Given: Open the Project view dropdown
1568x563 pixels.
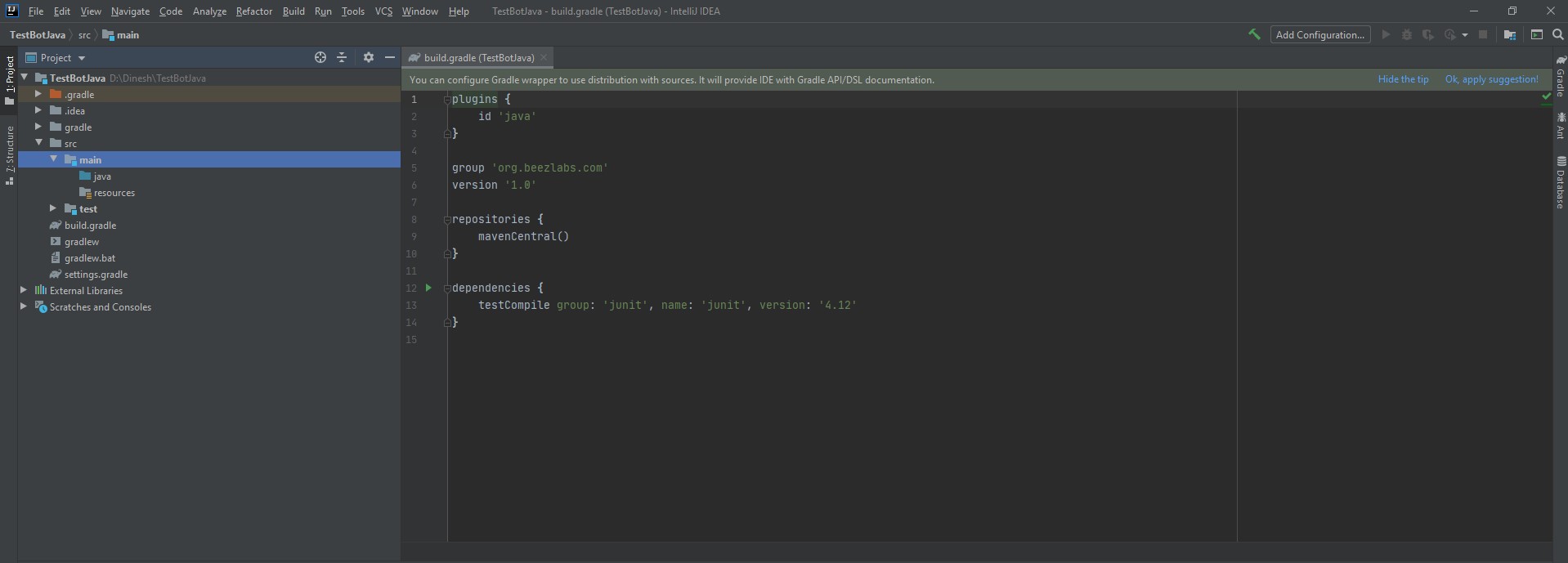Looking at the screenshot, I should coord(56,57).
